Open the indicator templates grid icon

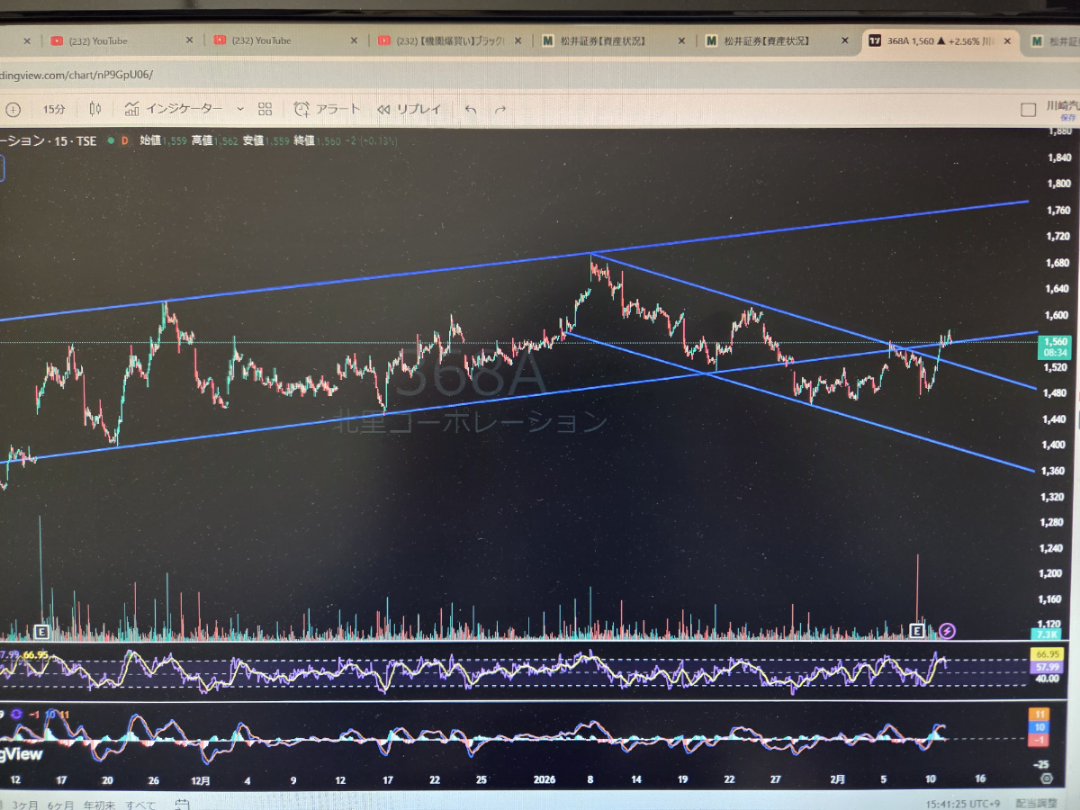tap(265, 109)
